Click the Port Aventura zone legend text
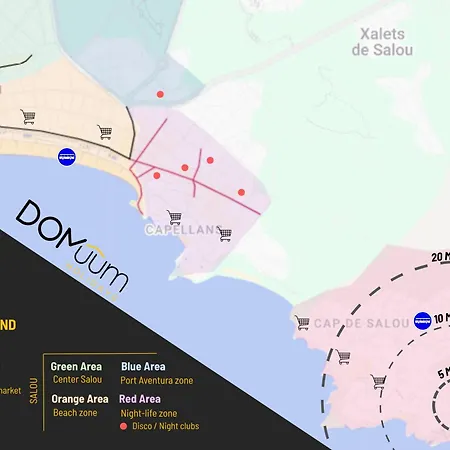 click(x=157, y=380)
